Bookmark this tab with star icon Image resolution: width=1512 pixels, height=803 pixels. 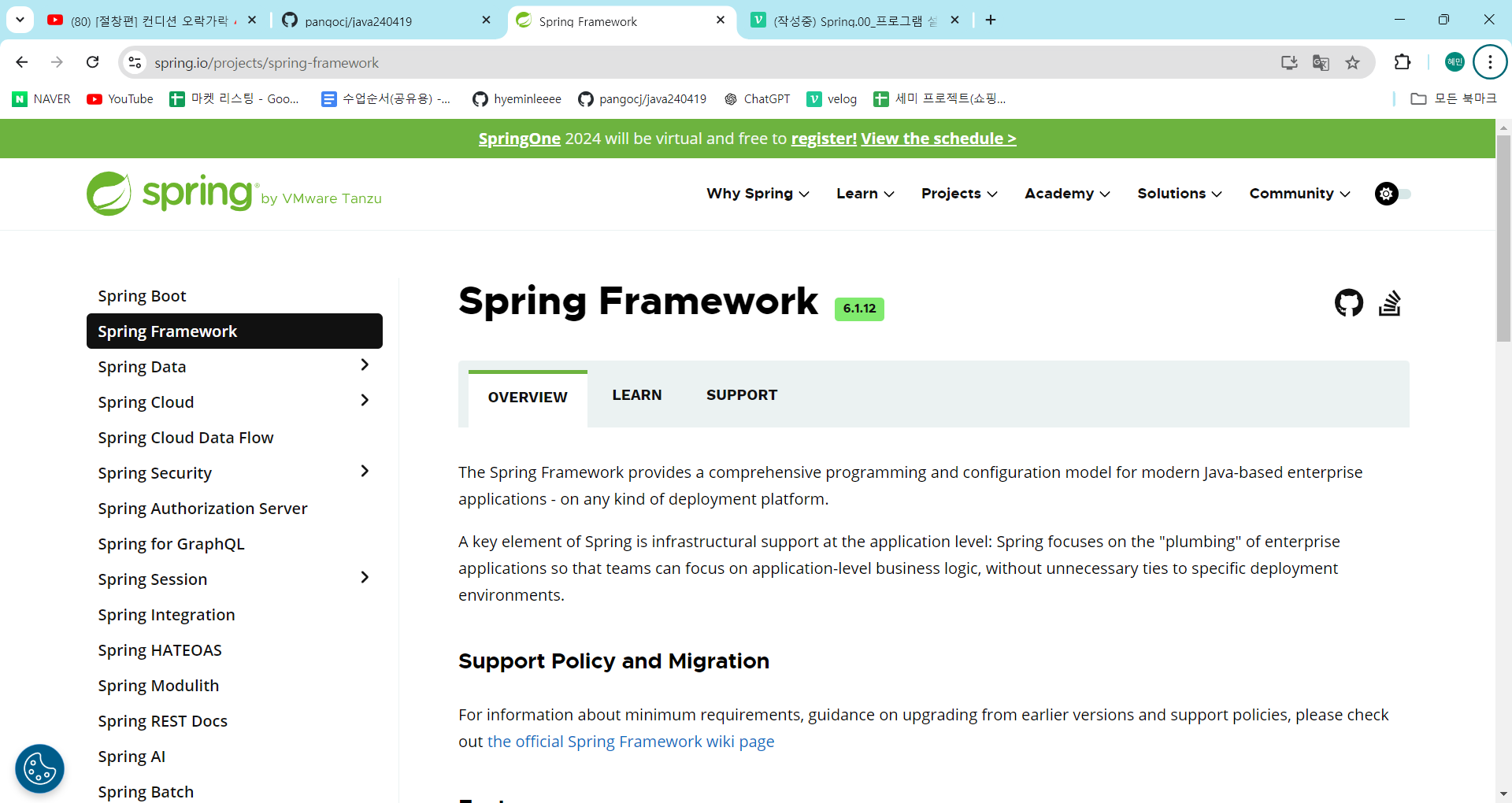point(1352,62)
